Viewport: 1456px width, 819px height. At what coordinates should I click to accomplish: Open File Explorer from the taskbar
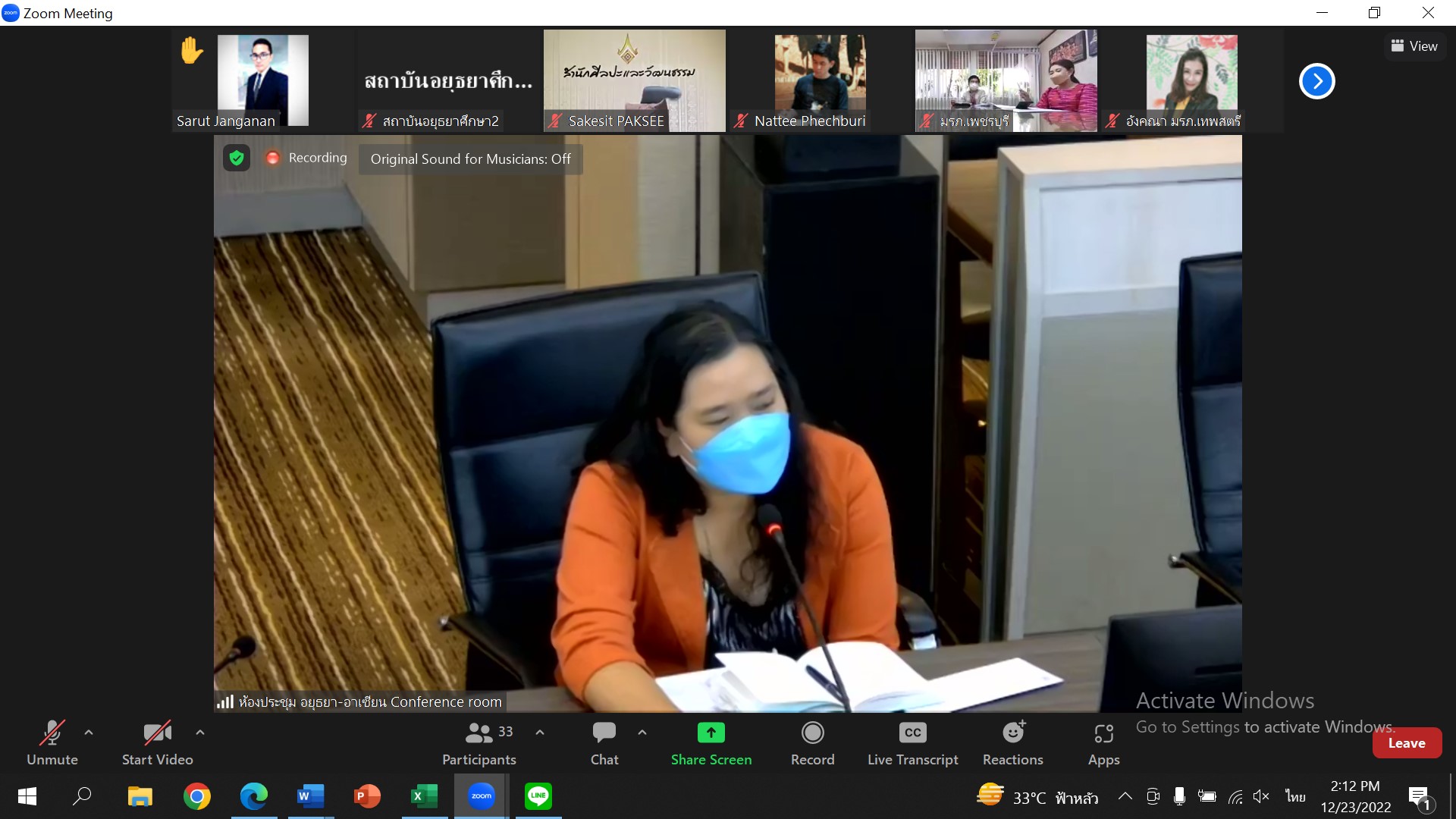point(140,796)
